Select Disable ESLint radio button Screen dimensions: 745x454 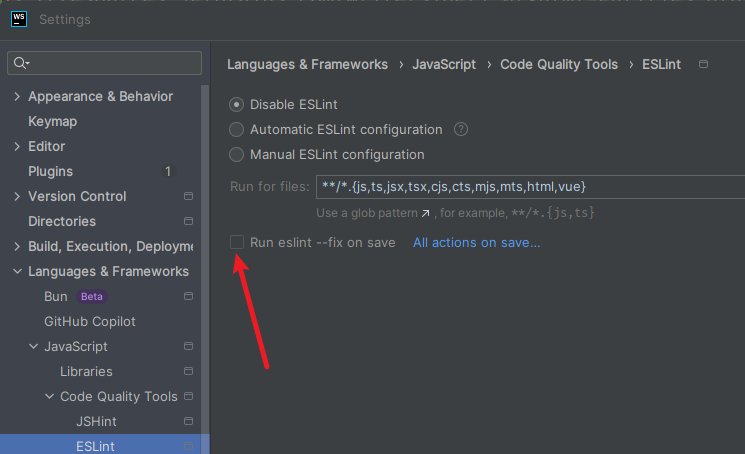(237, 104)
